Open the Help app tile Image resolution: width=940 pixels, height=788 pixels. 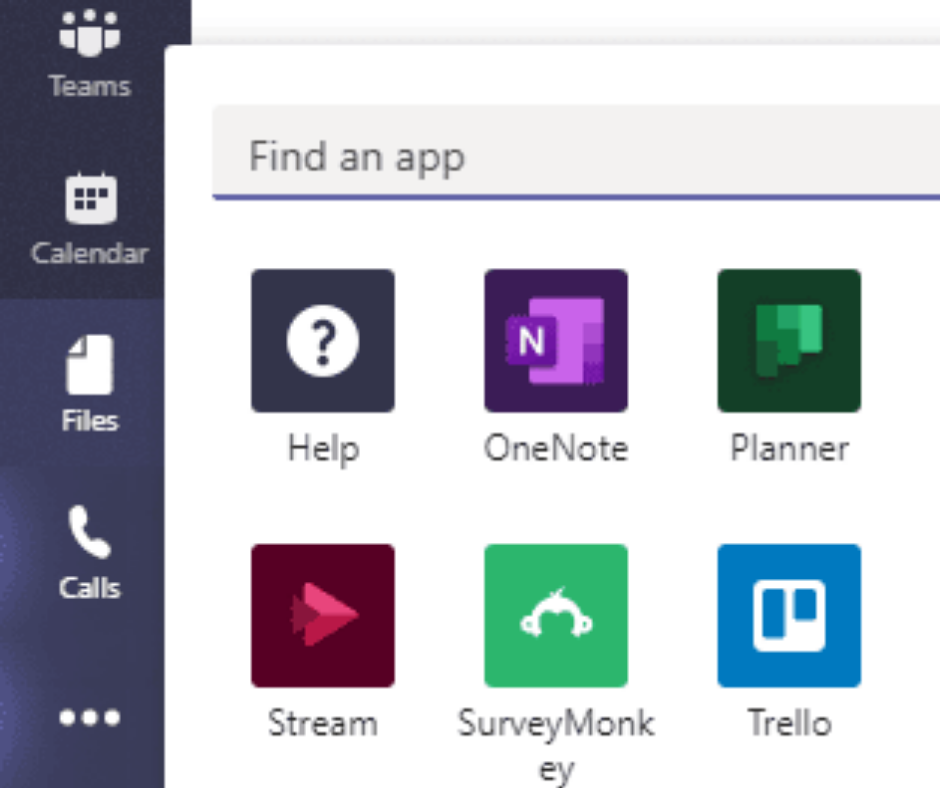coord(323,341)
